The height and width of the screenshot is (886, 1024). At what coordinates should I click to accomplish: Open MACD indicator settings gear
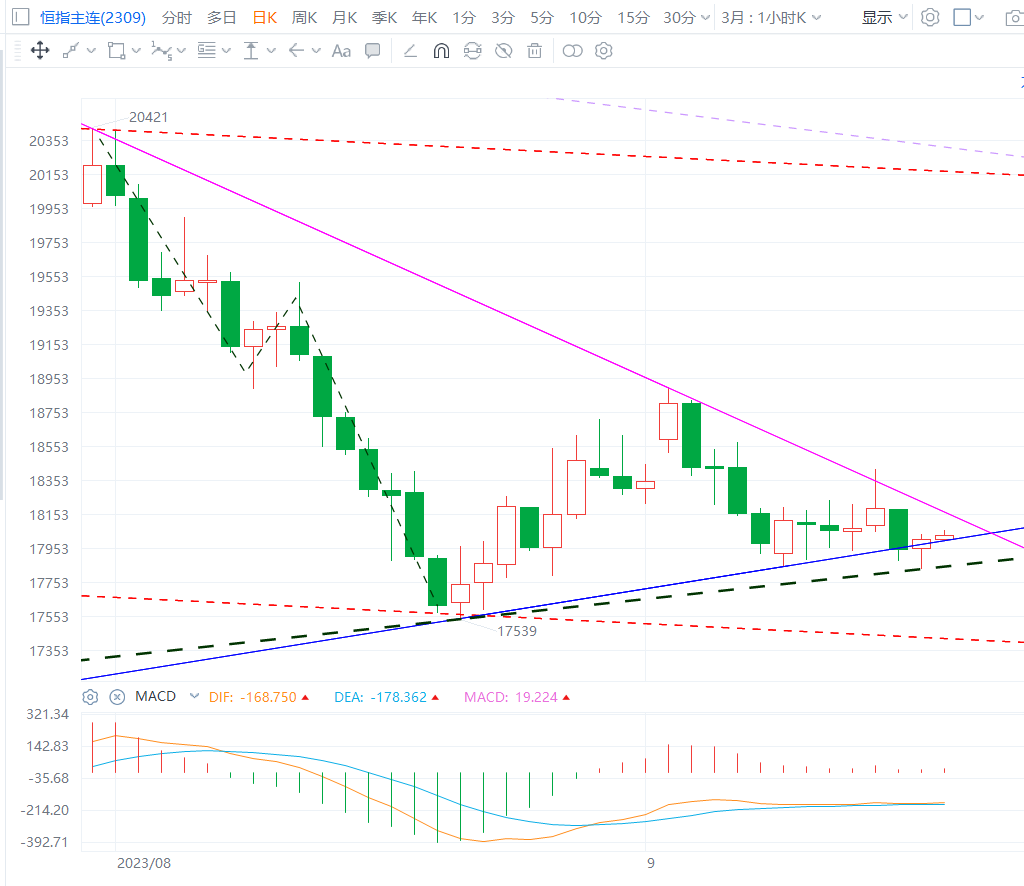tap(90, 697)
